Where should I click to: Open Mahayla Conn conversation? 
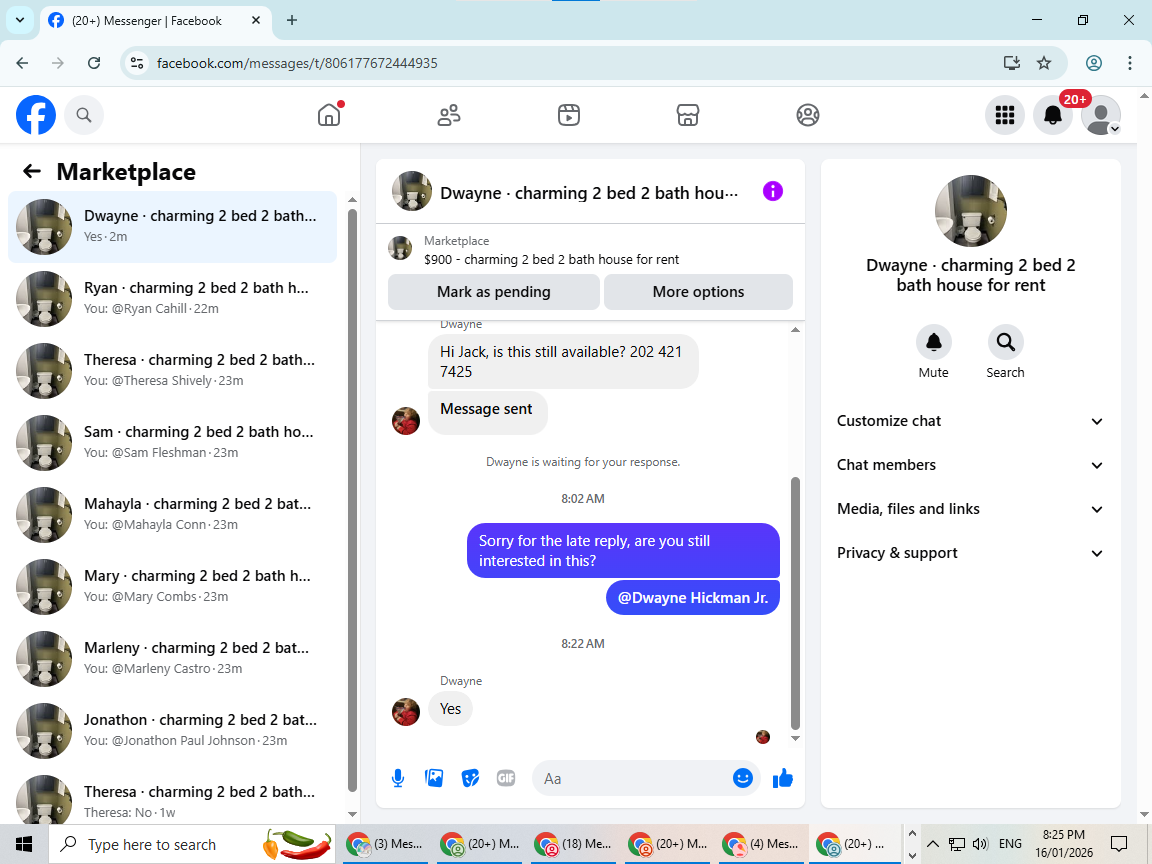(173, 515)
